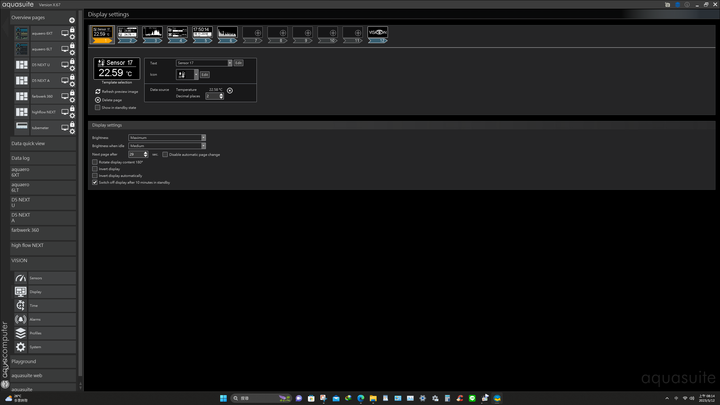This screenshot has width=720, height=405.
Task: Expand the Overview pages section
Action: tap(43, 17)
